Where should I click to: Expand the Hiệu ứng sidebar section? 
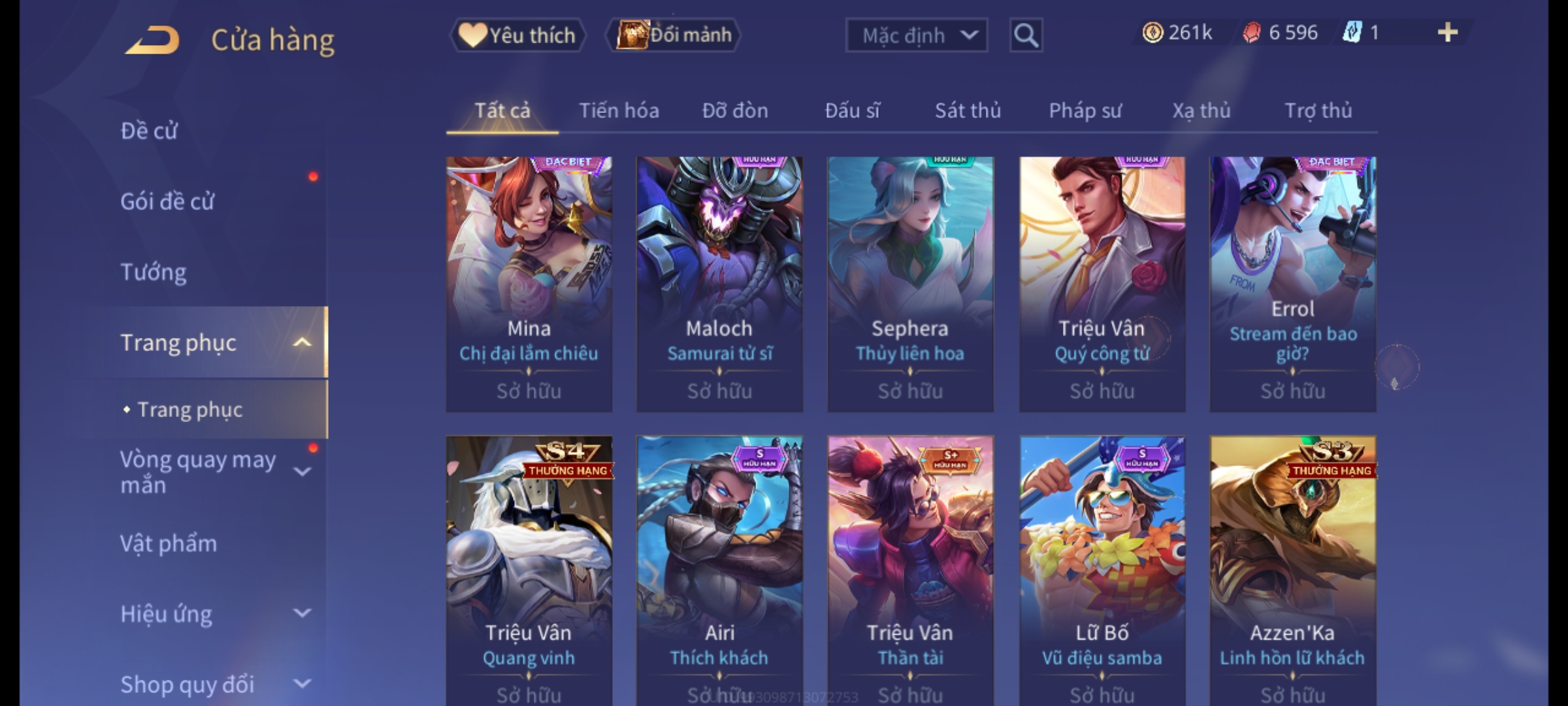pos(302,613)
